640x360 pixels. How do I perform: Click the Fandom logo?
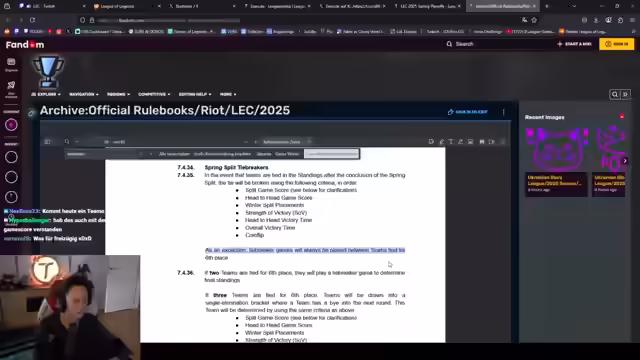[x=25, y=44]
